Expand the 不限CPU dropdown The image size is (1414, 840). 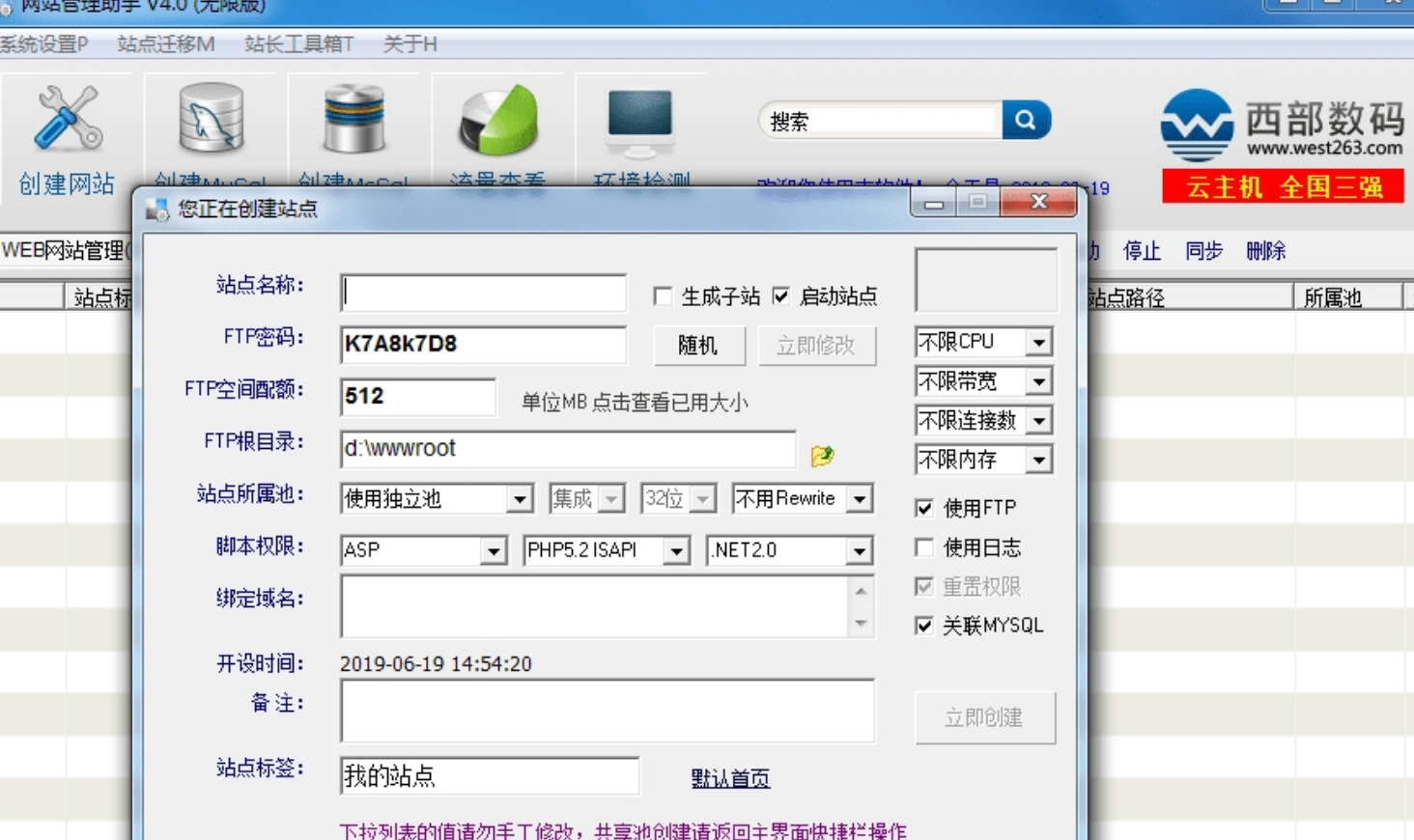(1039, 342)
